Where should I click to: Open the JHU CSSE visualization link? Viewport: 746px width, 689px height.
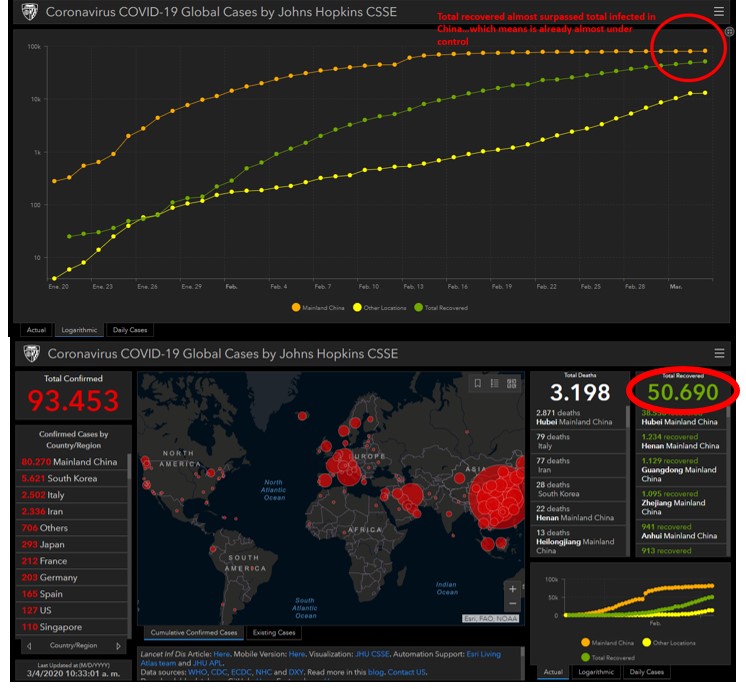372,654
